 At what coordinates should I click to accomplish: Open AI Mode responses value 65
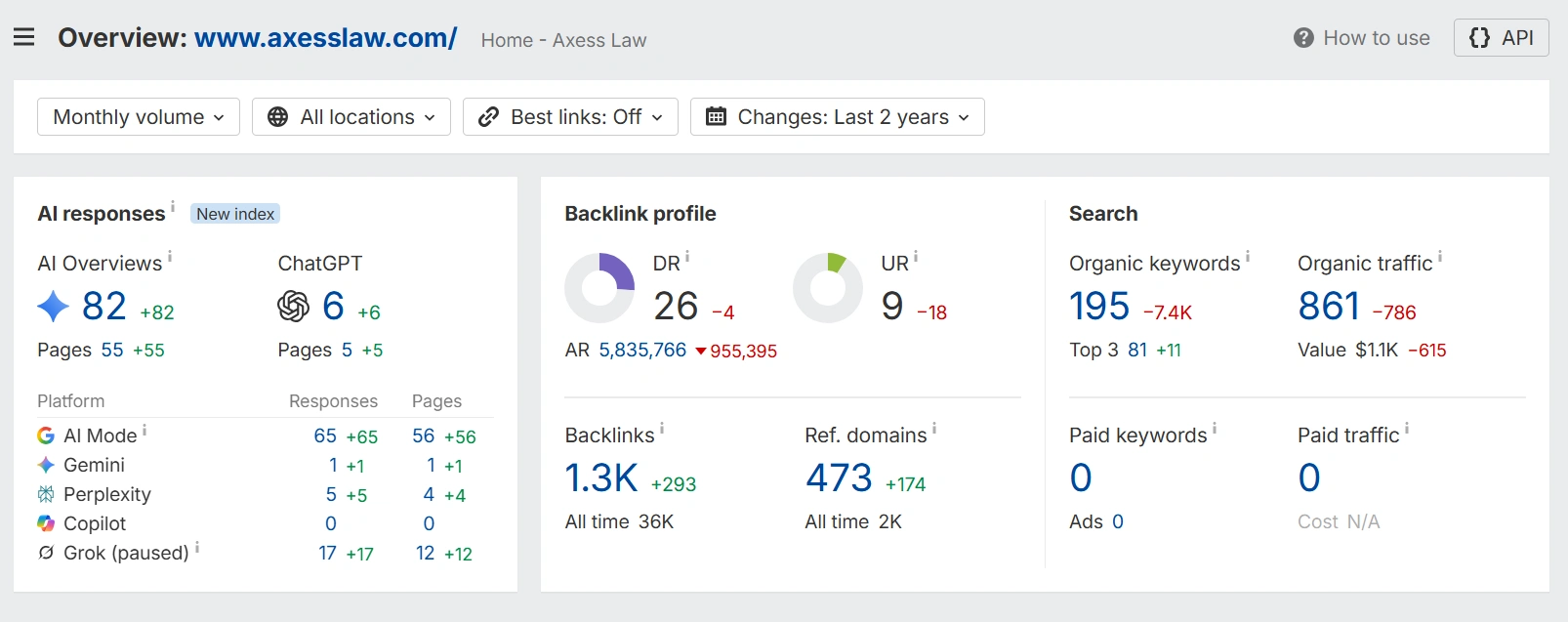tap(325, 435)
